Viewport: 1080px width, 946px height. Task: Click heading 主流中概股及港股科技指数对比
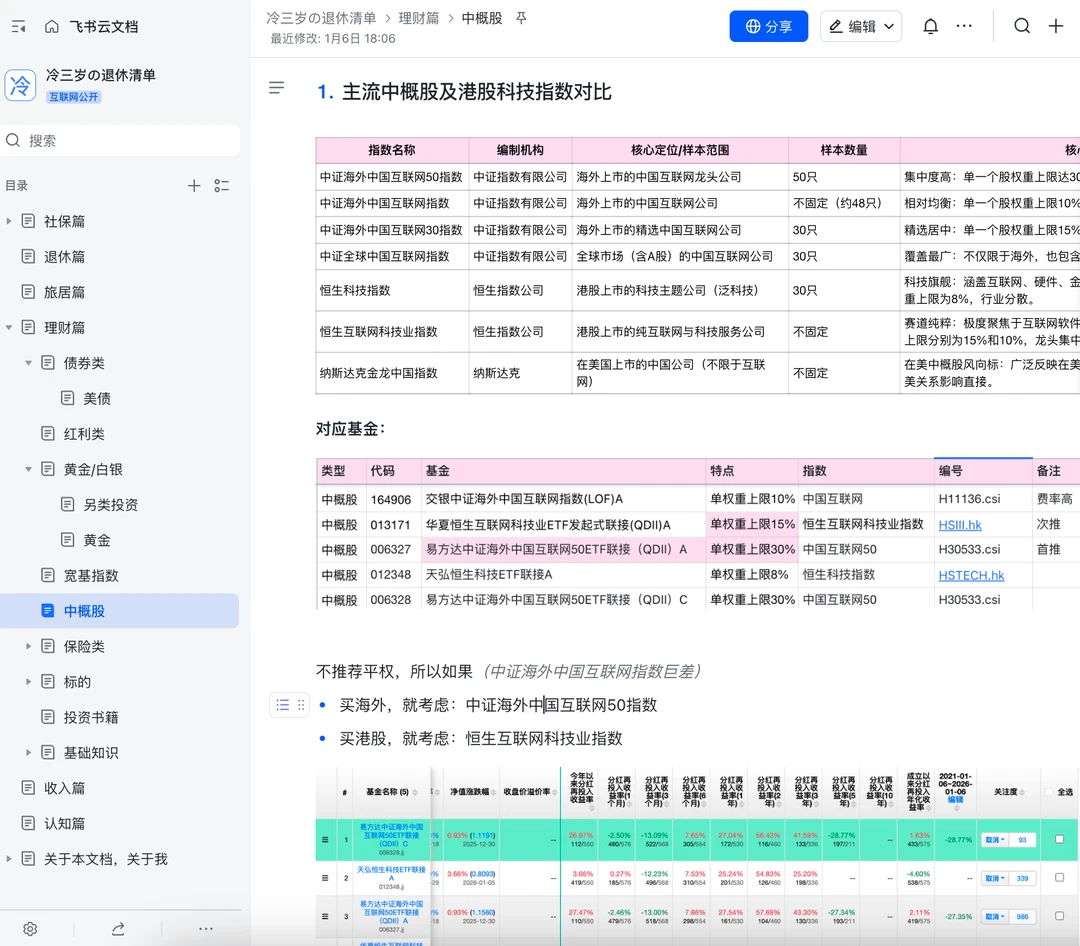point(477,92)
